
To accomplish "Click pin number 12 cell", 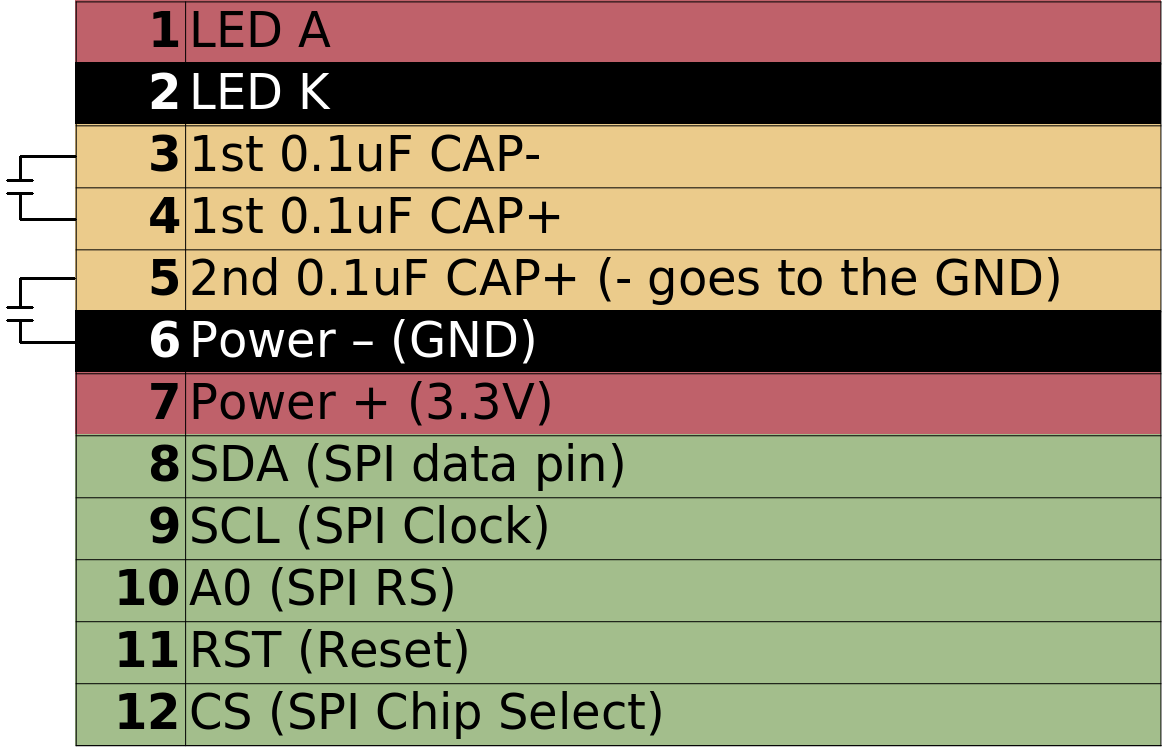I will click(x=146, y=714).
